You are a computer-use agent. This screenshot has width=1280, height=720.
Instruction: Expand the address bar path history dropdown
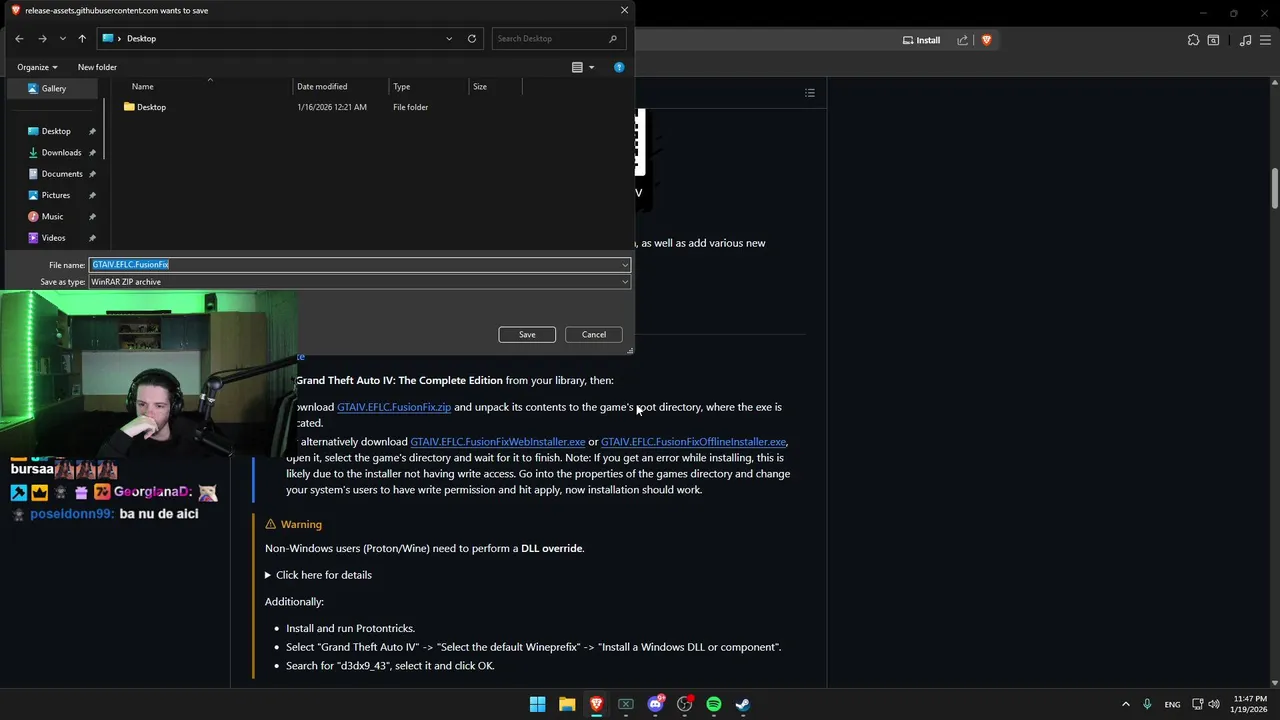point(449,38)
